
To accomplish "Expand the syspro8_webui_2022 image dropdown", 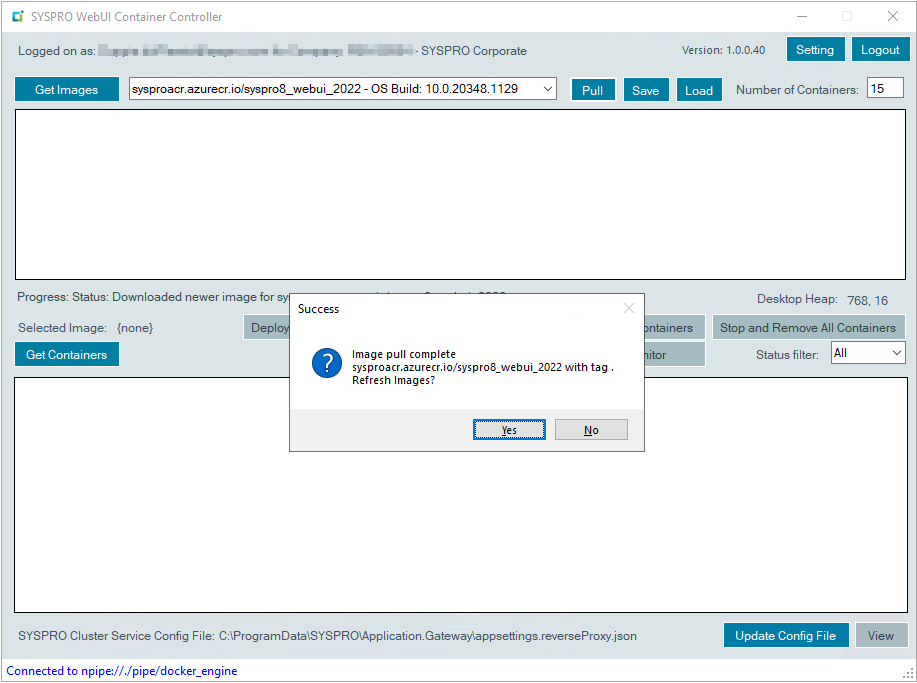I will 547,90.
